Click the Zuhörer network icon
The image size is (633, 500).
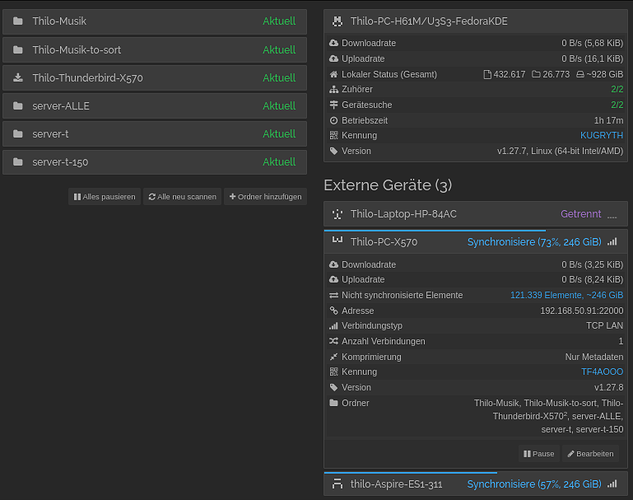(x=333, y=89)
